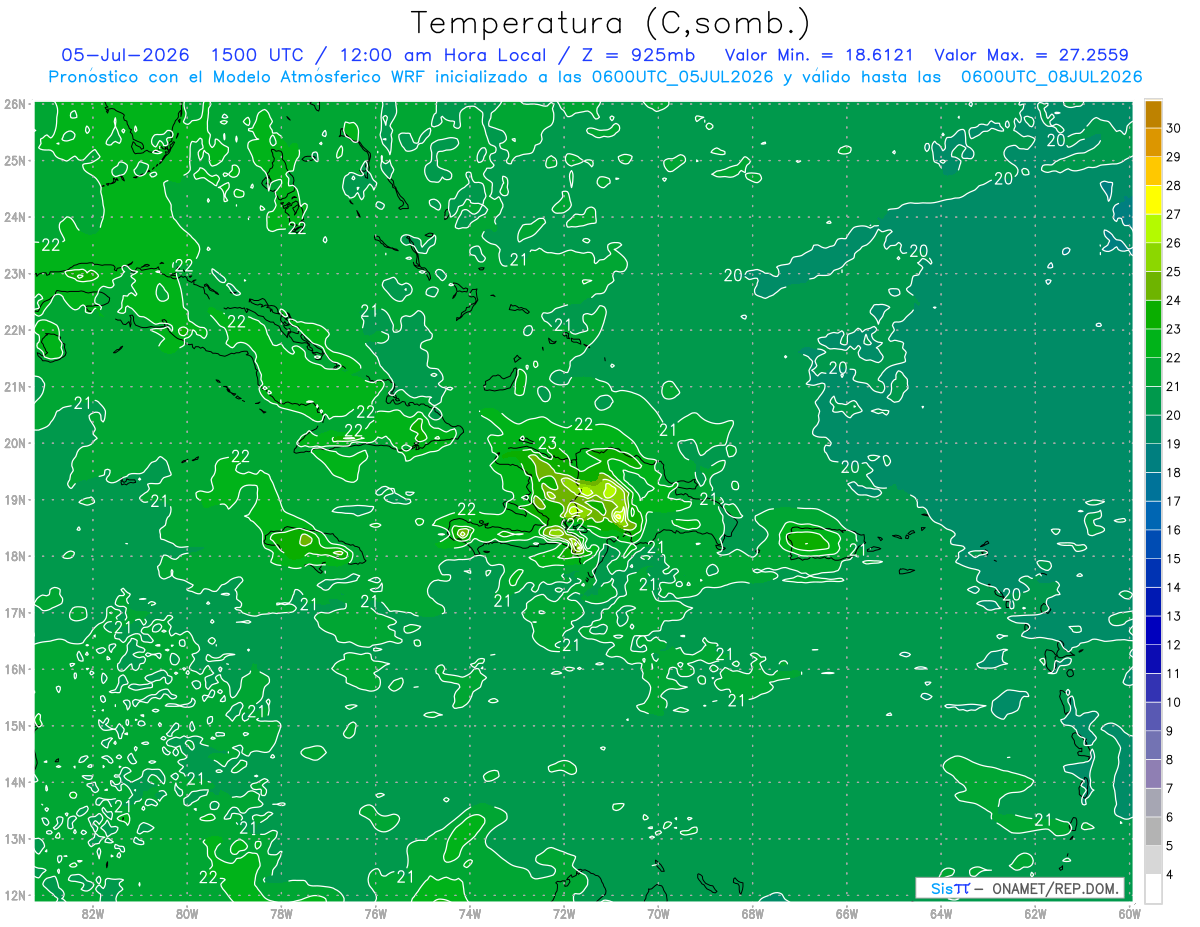Image resolution: width=1200 pixels, height=927 pixels.
Task: Click longitude label "60W"
Action: coord(1129,913)
